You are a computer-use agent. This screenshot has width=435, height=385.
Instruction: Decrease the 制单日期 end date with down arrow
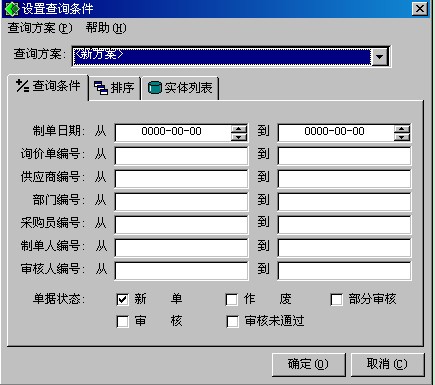click(402, 137)
